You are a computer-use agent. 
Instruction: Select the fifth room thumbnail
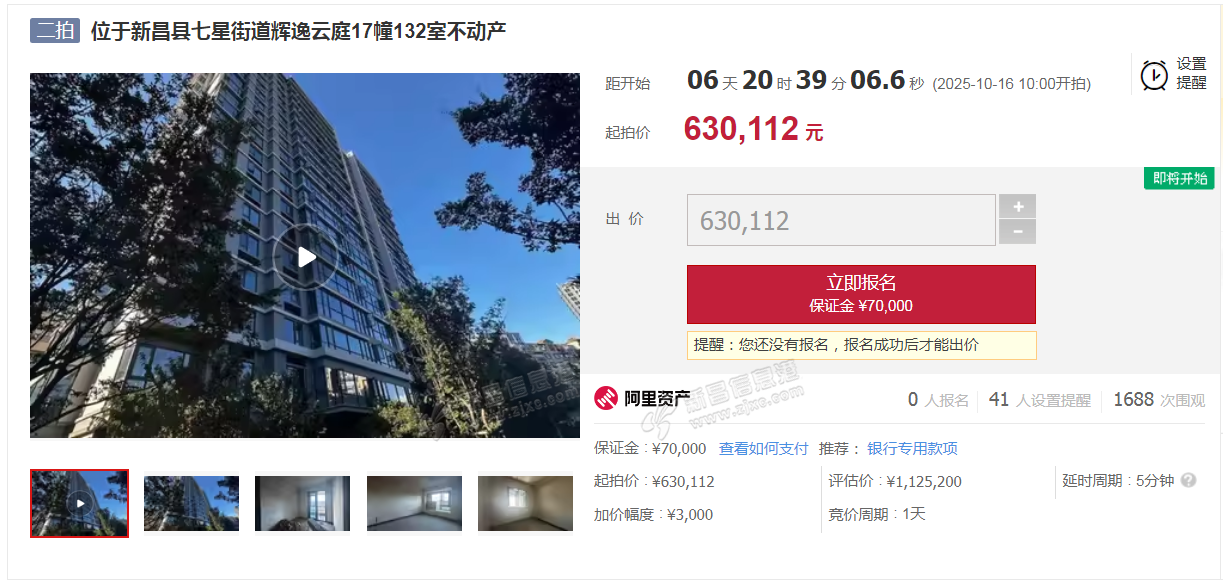(x=525, y=503)
